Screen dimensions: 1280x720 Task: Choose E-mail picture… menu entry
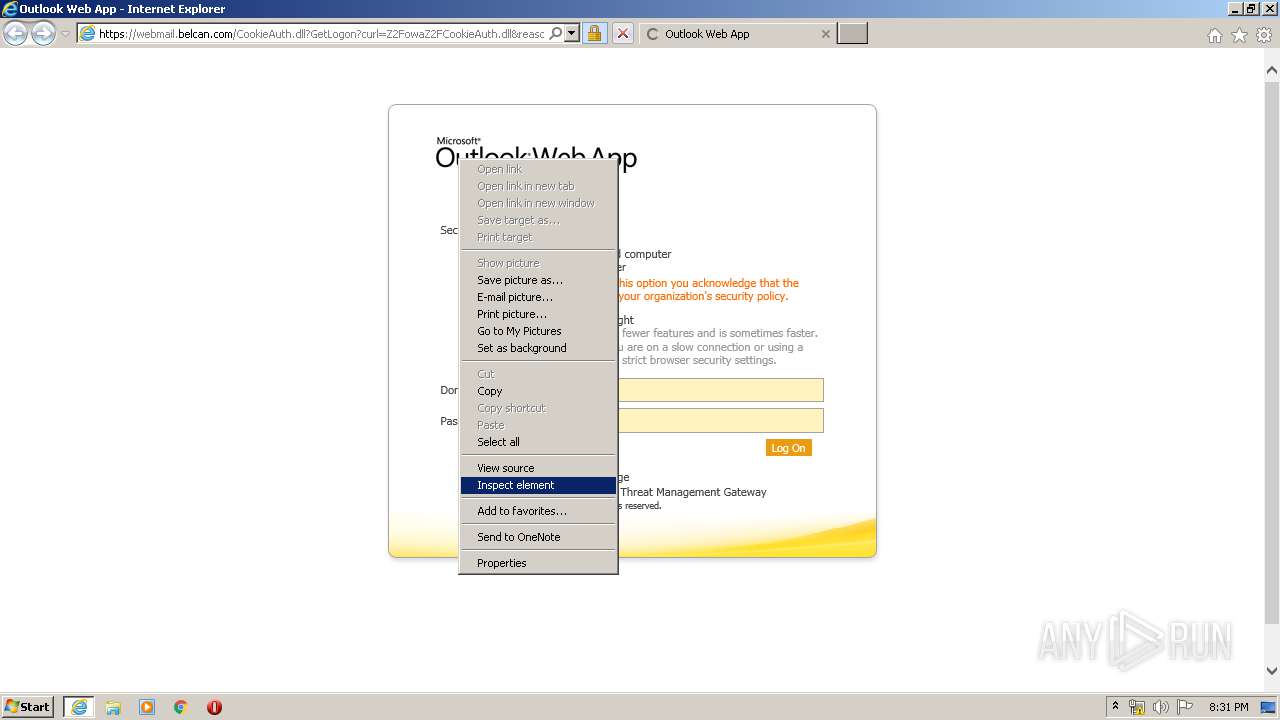tap(538, 297)
